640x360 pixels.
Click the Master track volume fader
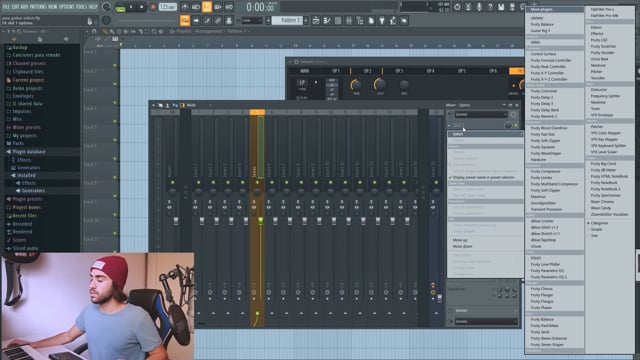point(176,221)
